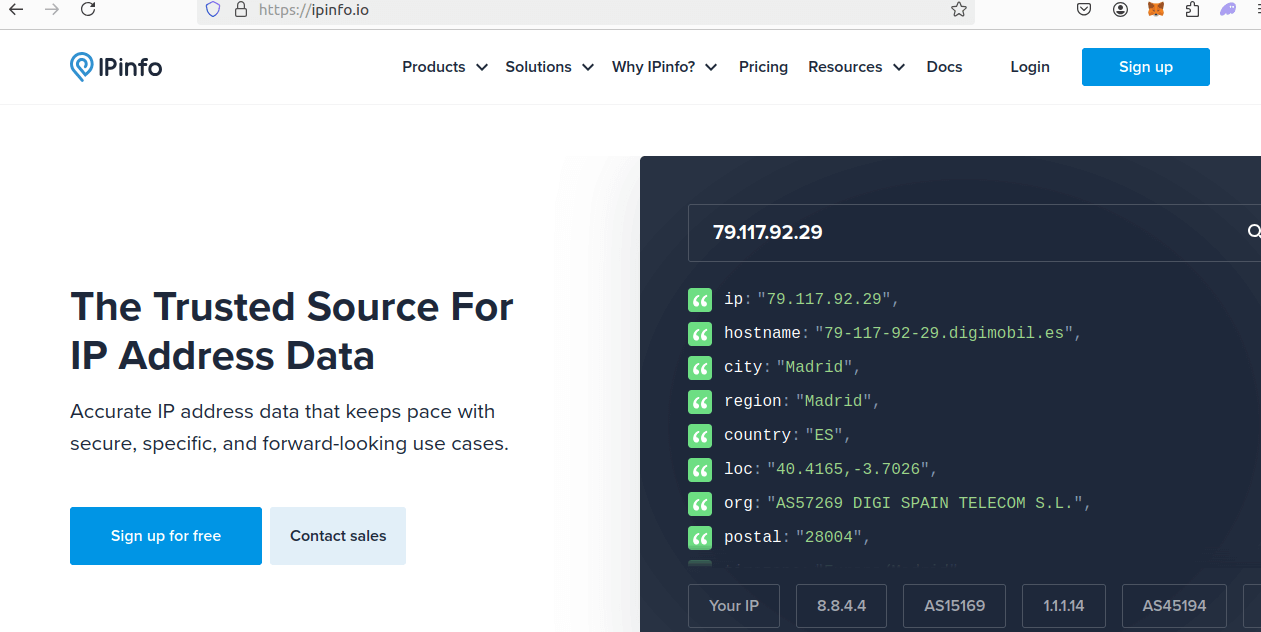Image resolution: width=1261 pixels, height=632 pixels.
Task: Expand the Resources dropdown menu
Action: 856,67
